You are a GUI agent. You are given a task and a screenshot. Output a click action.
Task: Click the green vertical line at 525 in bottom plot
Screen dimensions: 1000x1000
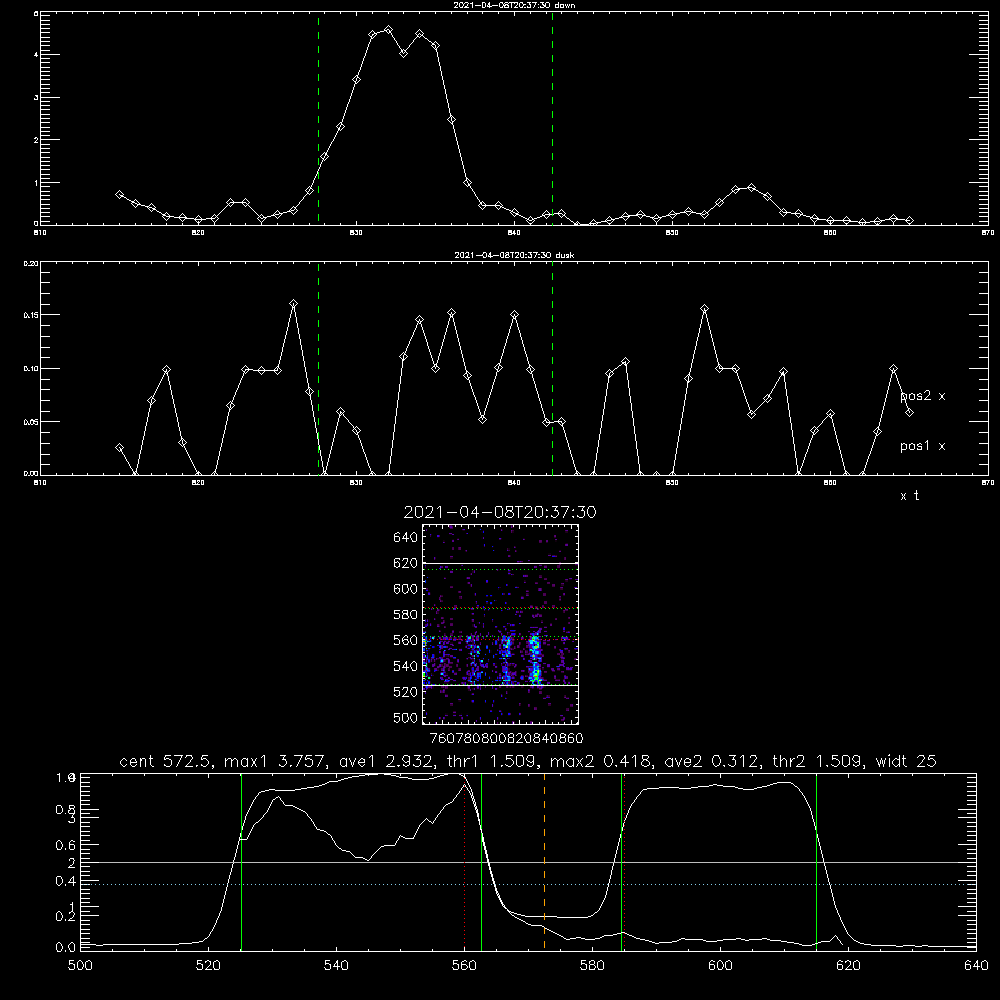[x=241, y=862]
